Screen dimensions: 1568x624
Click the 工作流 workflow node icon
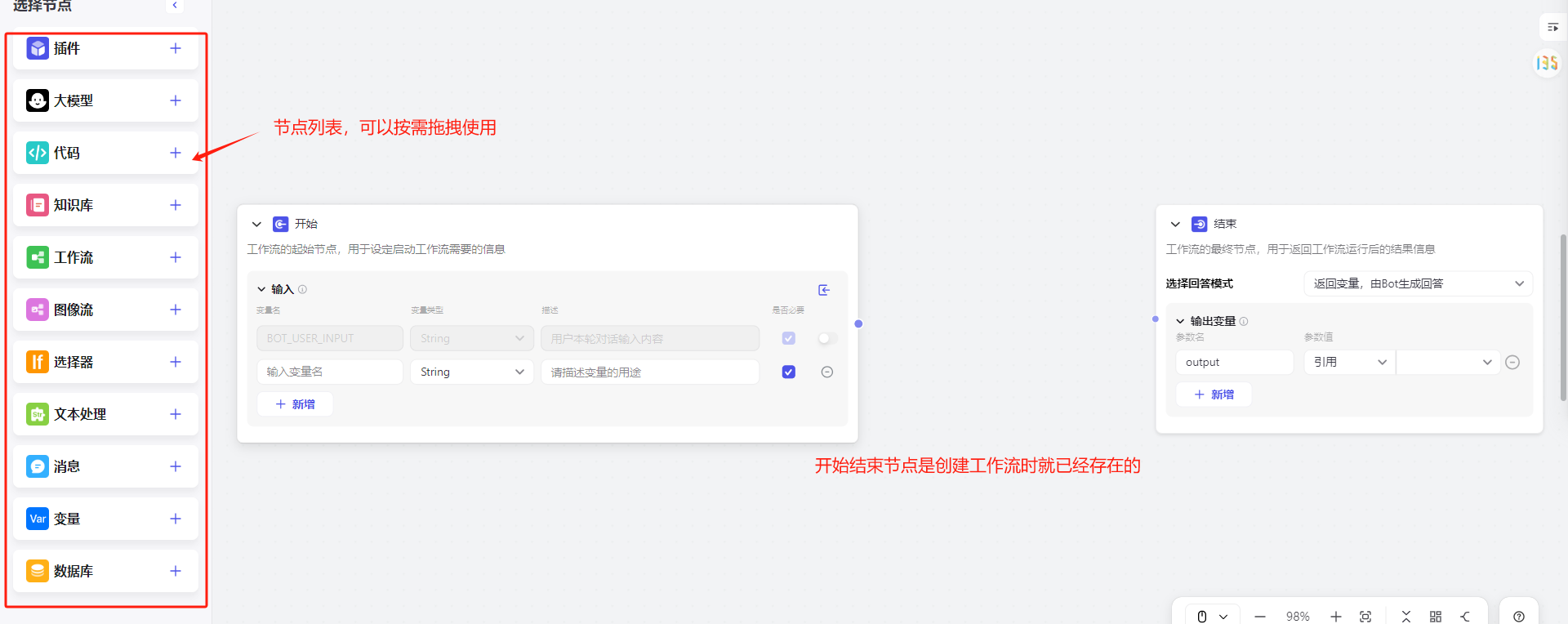(38, 257)
